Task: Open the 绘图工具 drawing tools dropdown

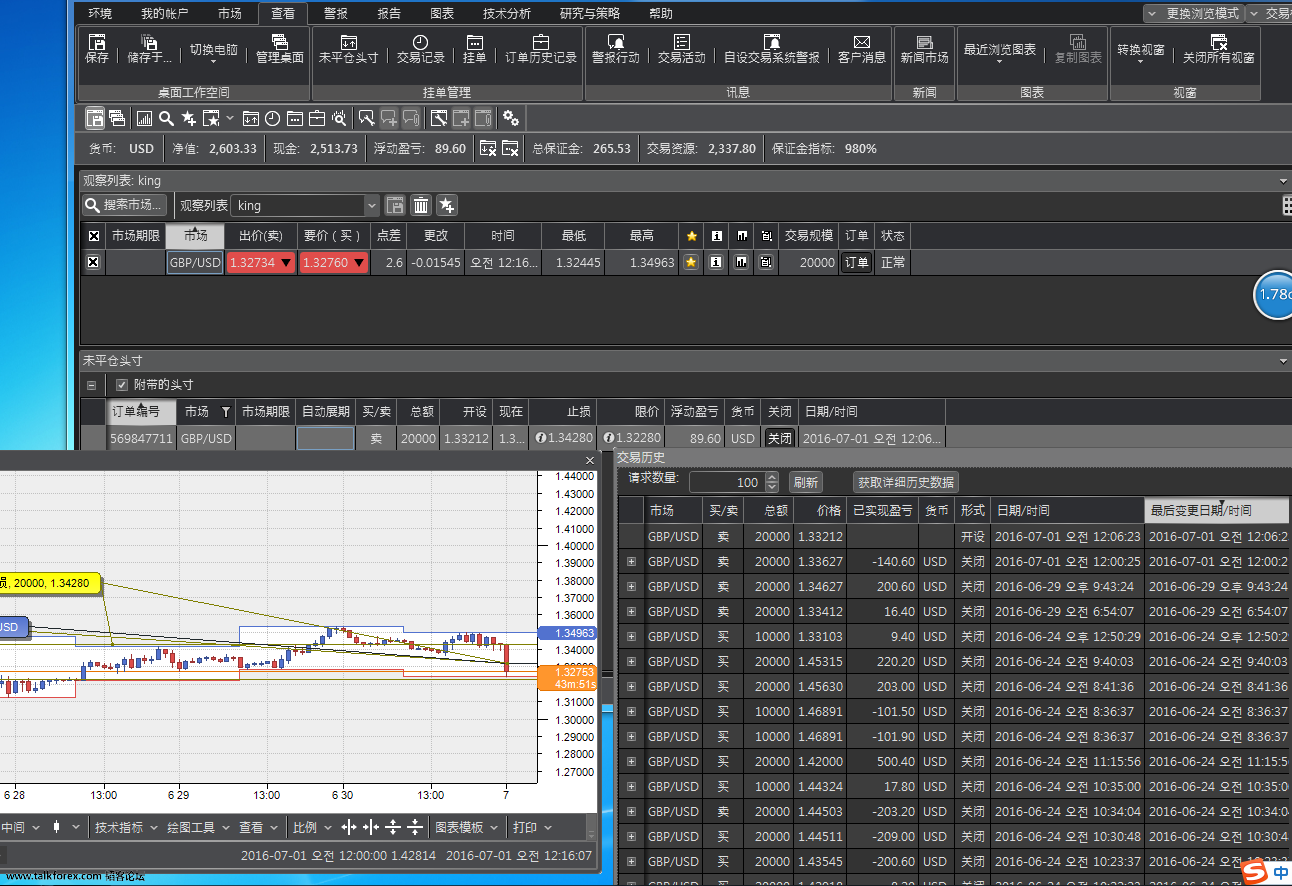Action: pyautogui.click(x=197, y=827)
